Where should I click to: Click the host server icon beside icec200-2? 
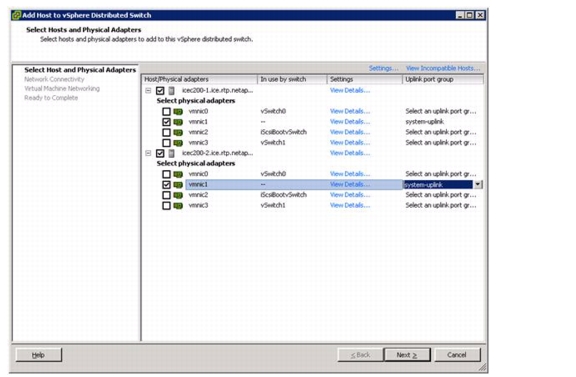(x=172, y=153)
